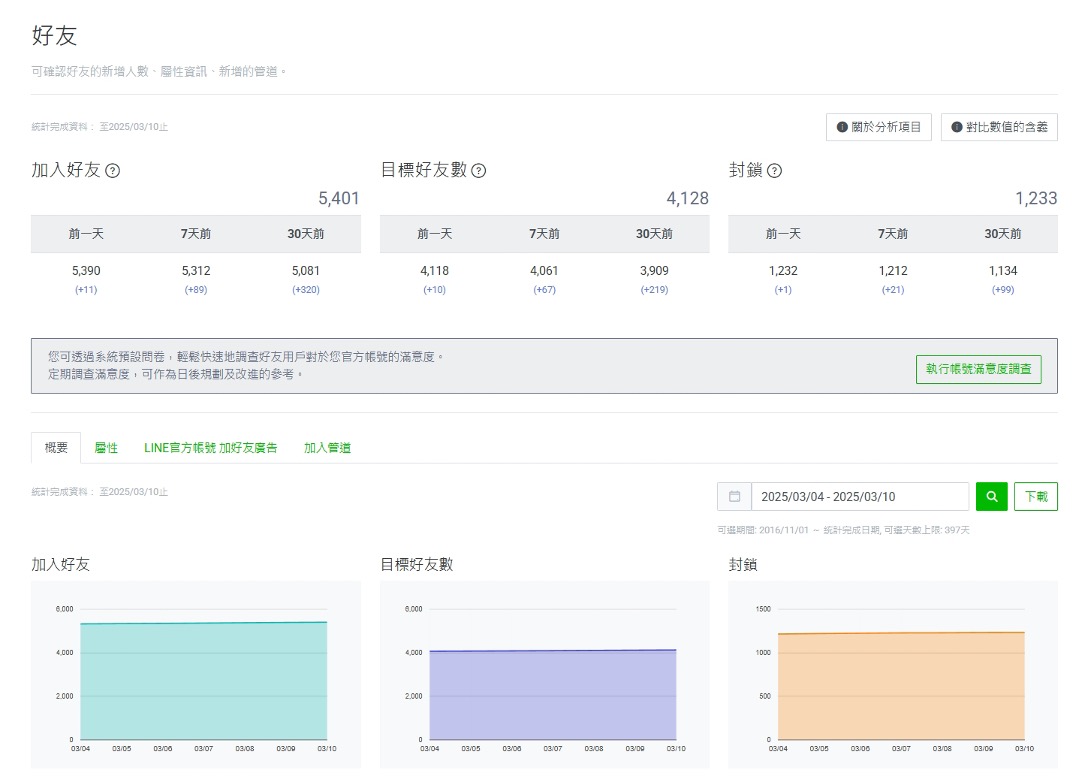Image resolution: width=1088 pixels, height=782 pixels.
Task: Click the help icon beside 加入好友 heading
Action: (113, 171)
